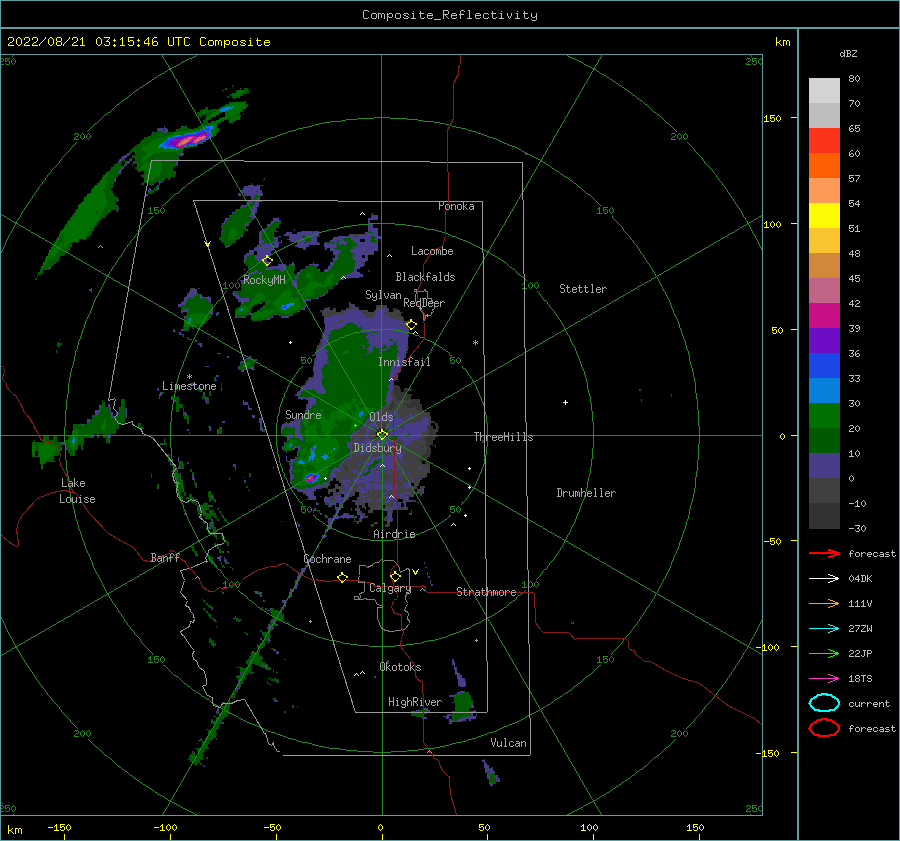Click the magenta 39-42 dBZ color swatch
Screen dimensions: 900x841
click(824, 316)
